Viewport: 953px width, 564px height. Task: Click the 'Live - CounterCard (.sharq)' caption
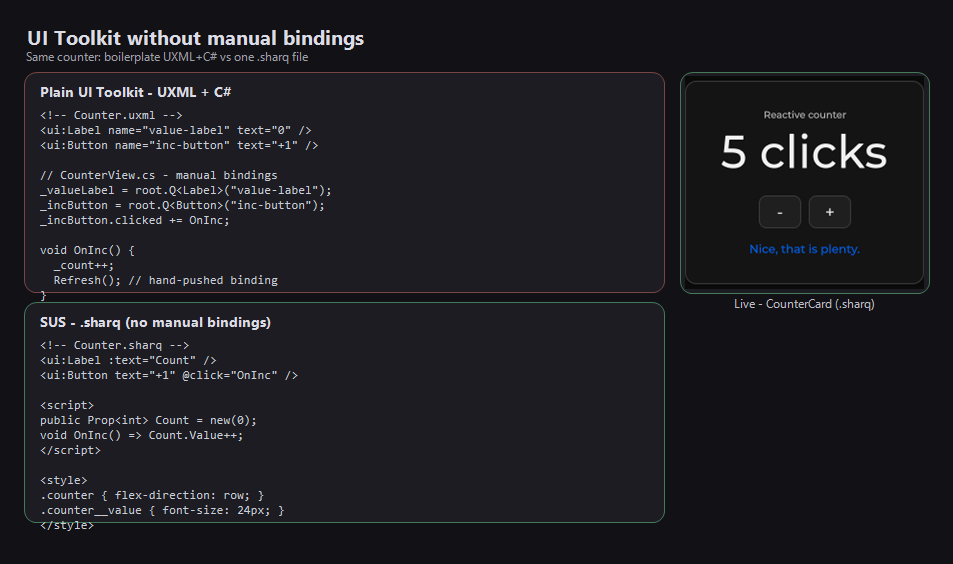point(804,304)
